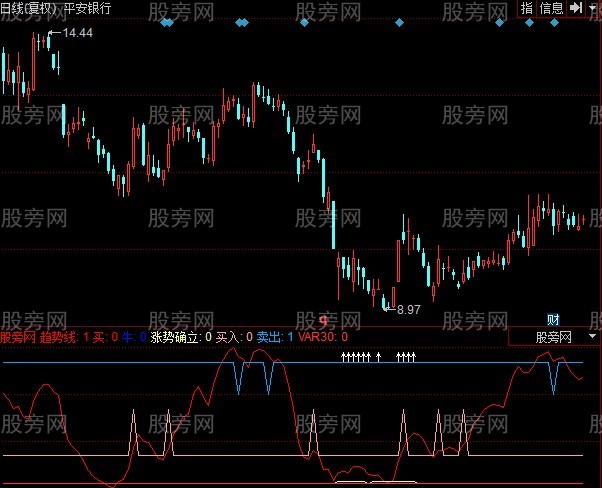
Task: Click the 14.44 high price label
Action: point(77,33)
